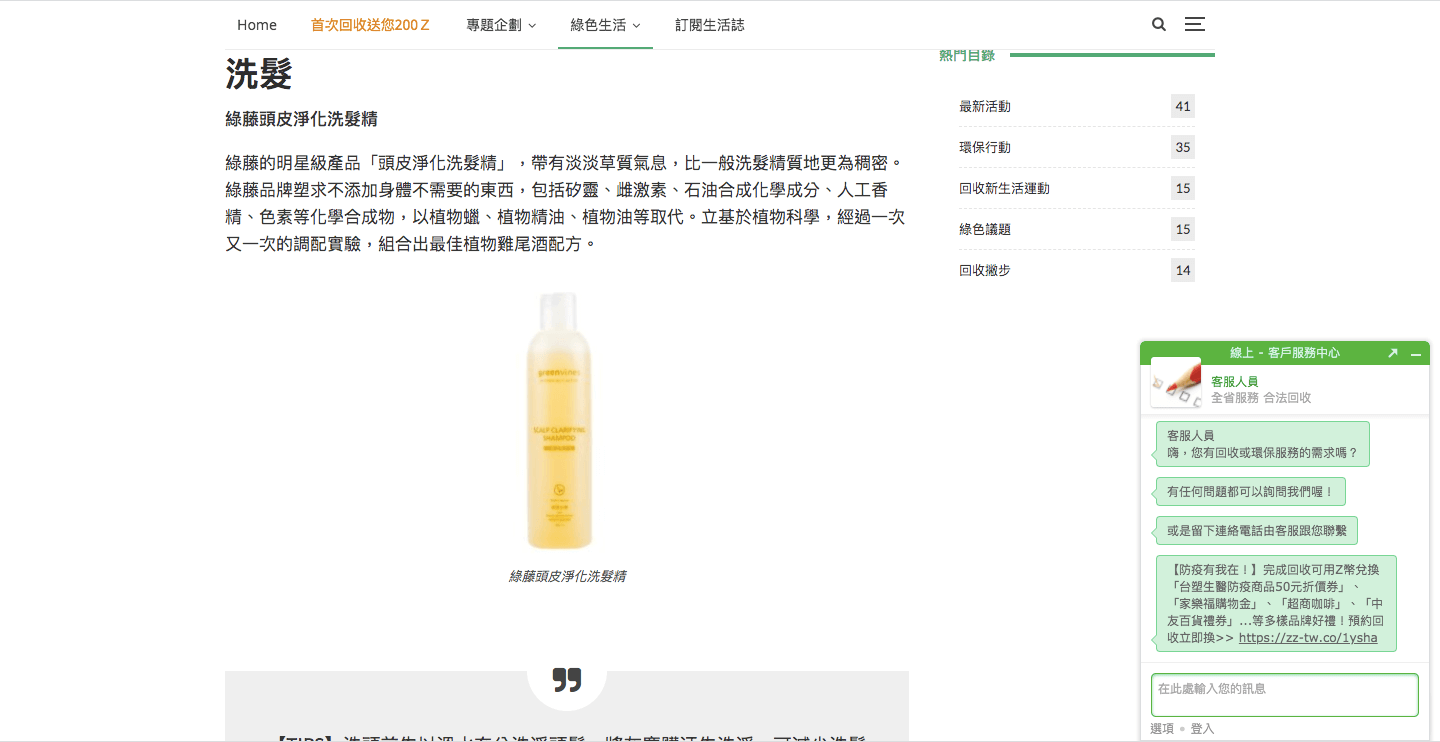Click the image caption 綠藤頭皮淨化洗髮精
This screenshot has width=1440, height=742.
pyautogui.click(x=567, y=576)
